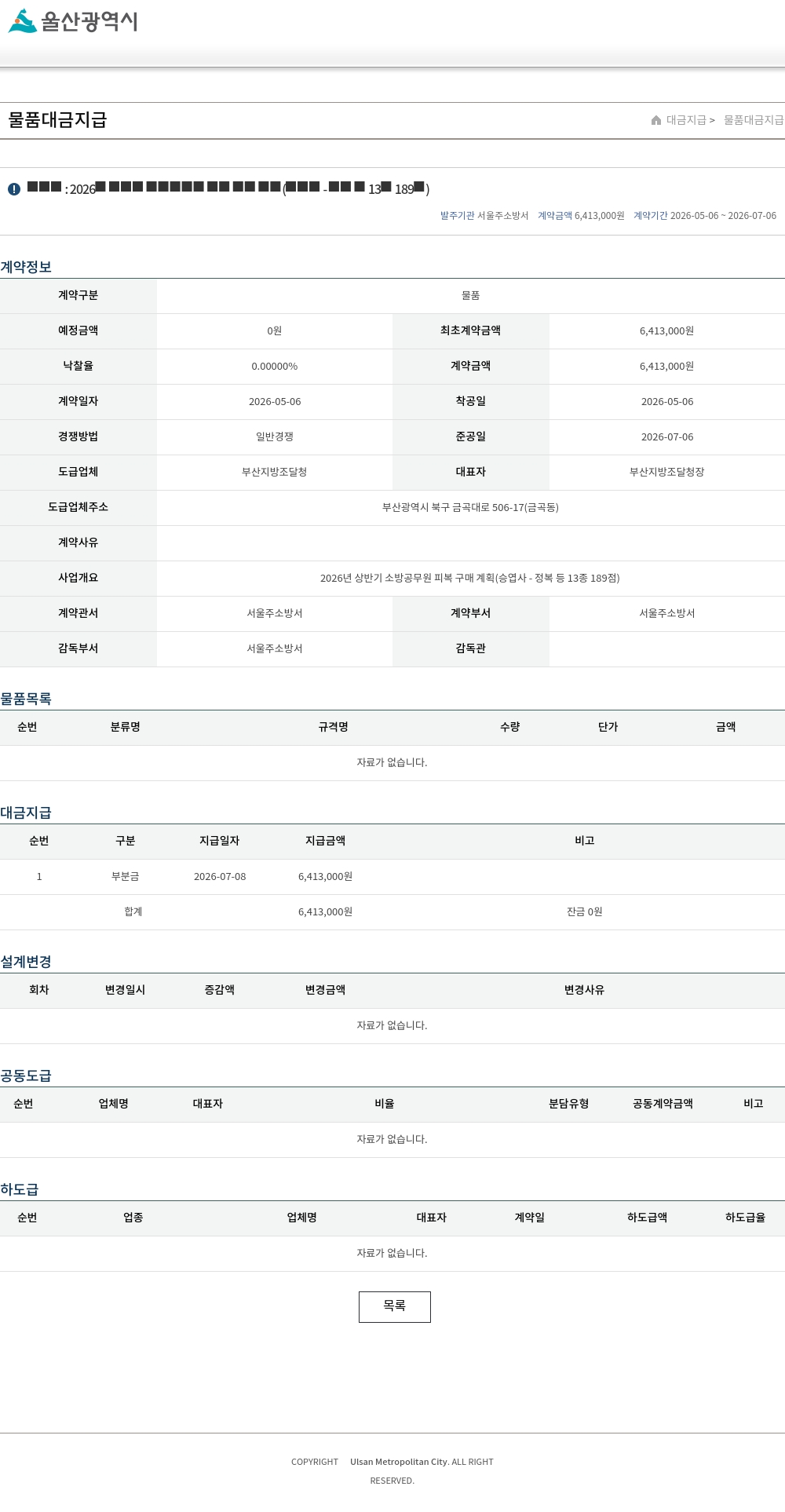The height and width of the screenshot is (1512, 785).
Task: Open the 대금지급 breadcrumb link
Action: [x=686, y=120]
